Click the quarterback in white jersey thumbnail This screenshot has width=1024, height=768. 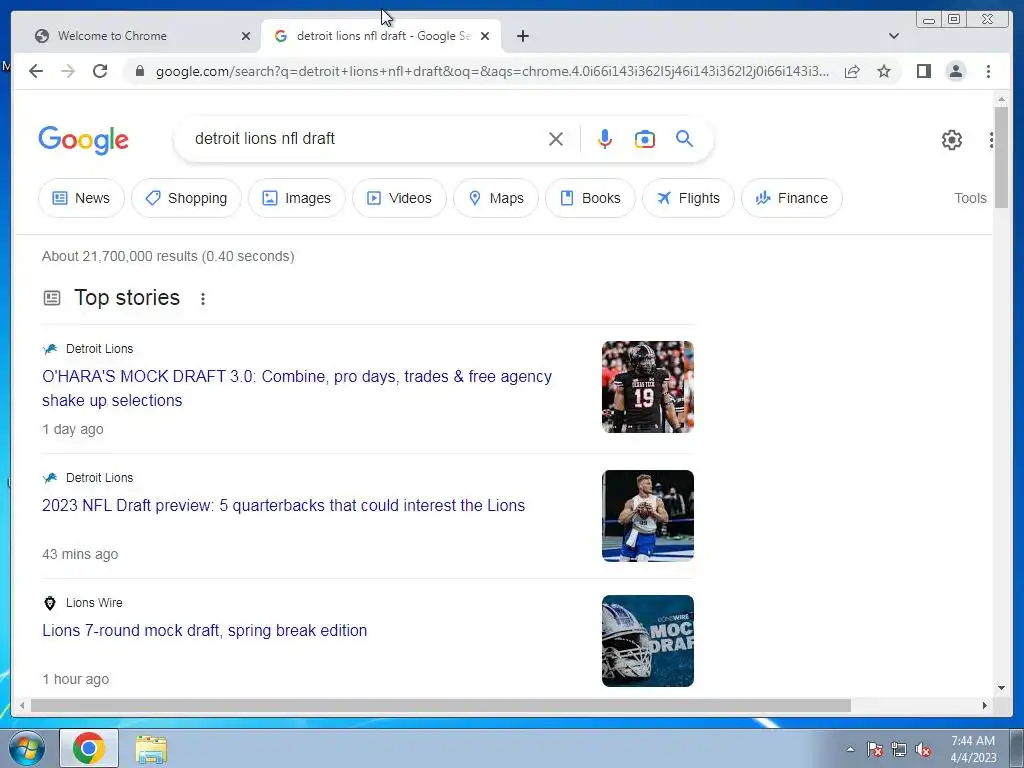[x=648, y=516]
